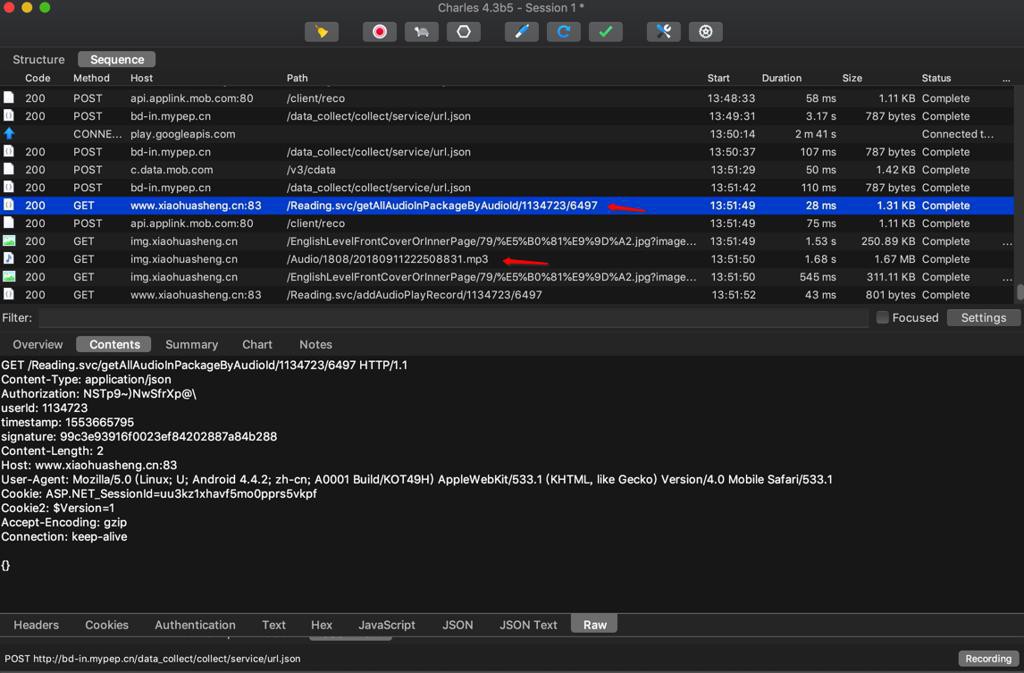The image size is (1024, 673).
Task: Click the Recording status button
Action: [988, 659]
